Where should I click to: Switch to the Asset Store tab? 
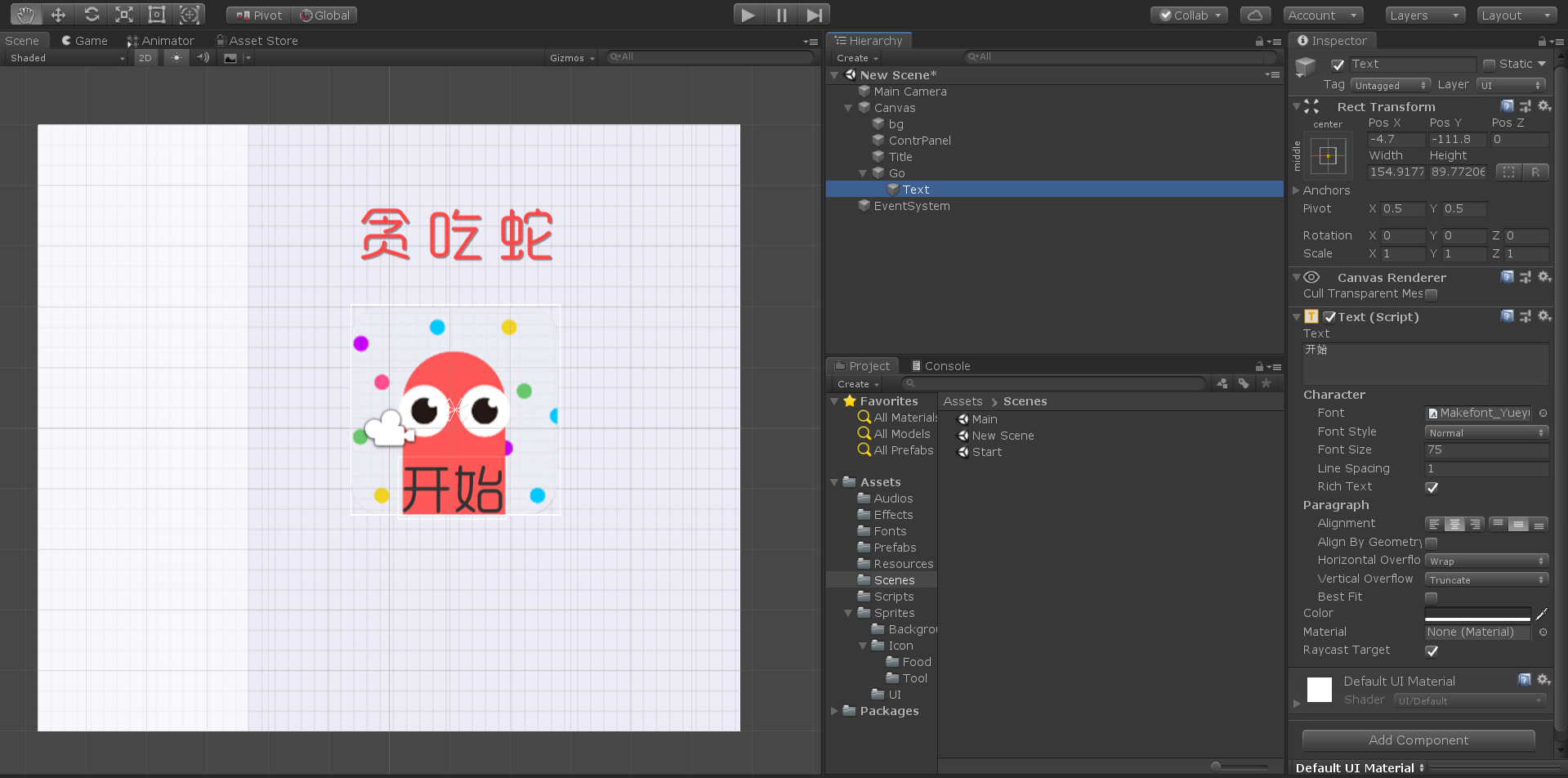(257, 40)
